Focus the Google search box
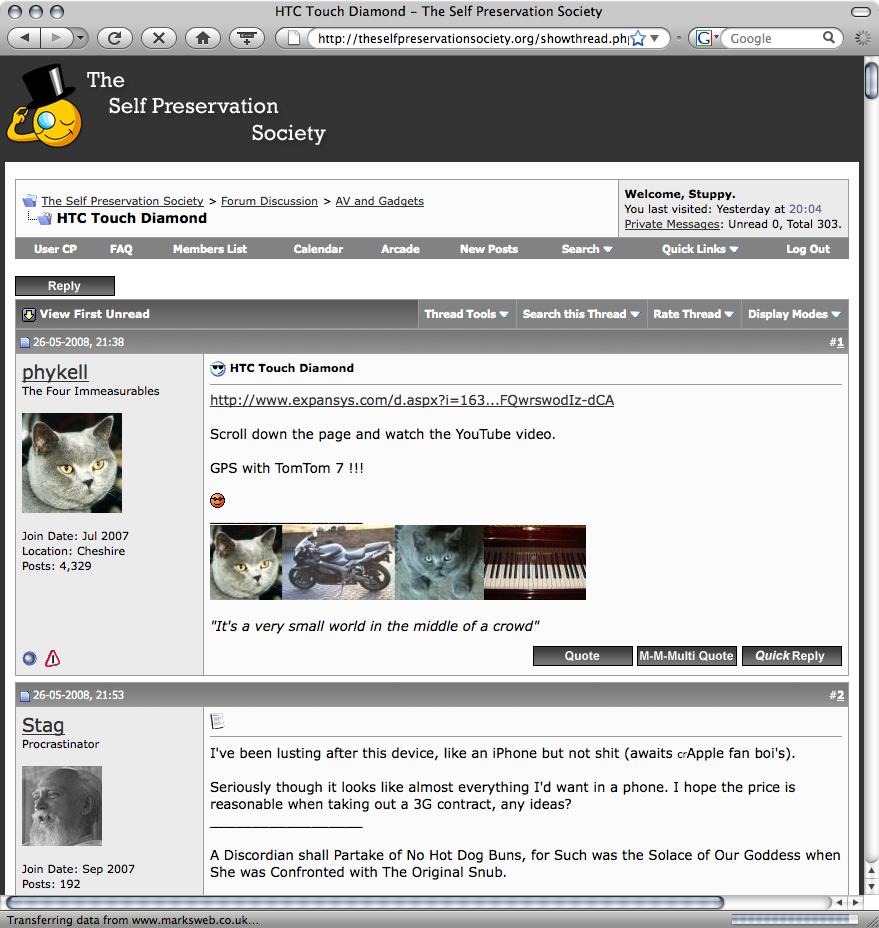Screen dimensions: 879x928 [x=772, y=38]
